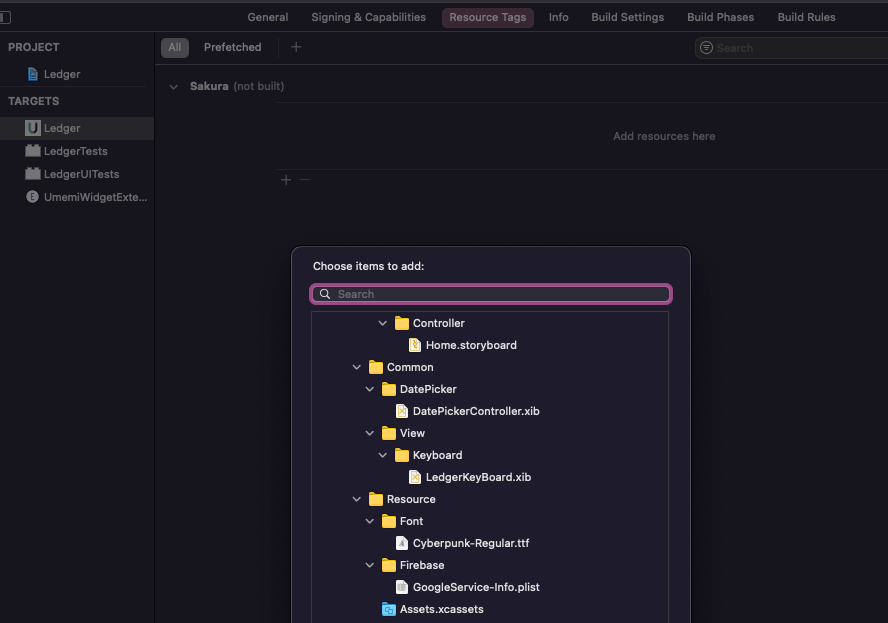Image resolution: width=888 pixels, height=623 pixels.
Task: Switch to Signing & Capabilities tab
Action: point(368,17)
